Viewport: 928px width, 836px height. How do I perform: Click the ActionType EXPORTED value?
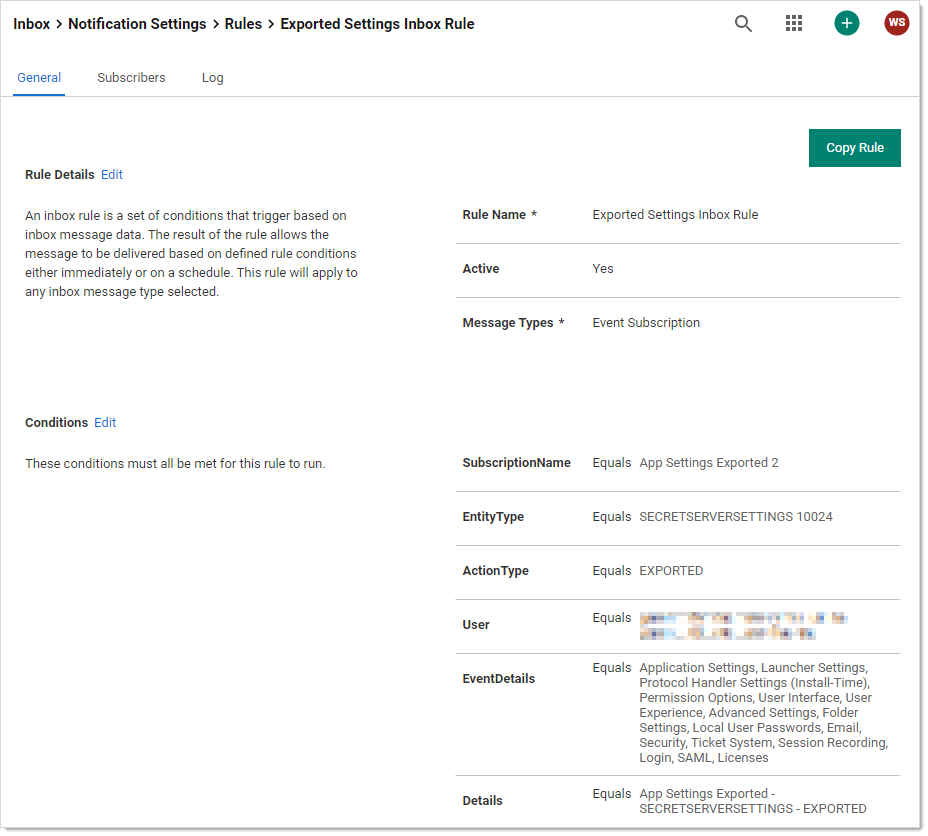click(x=671, y=571)
